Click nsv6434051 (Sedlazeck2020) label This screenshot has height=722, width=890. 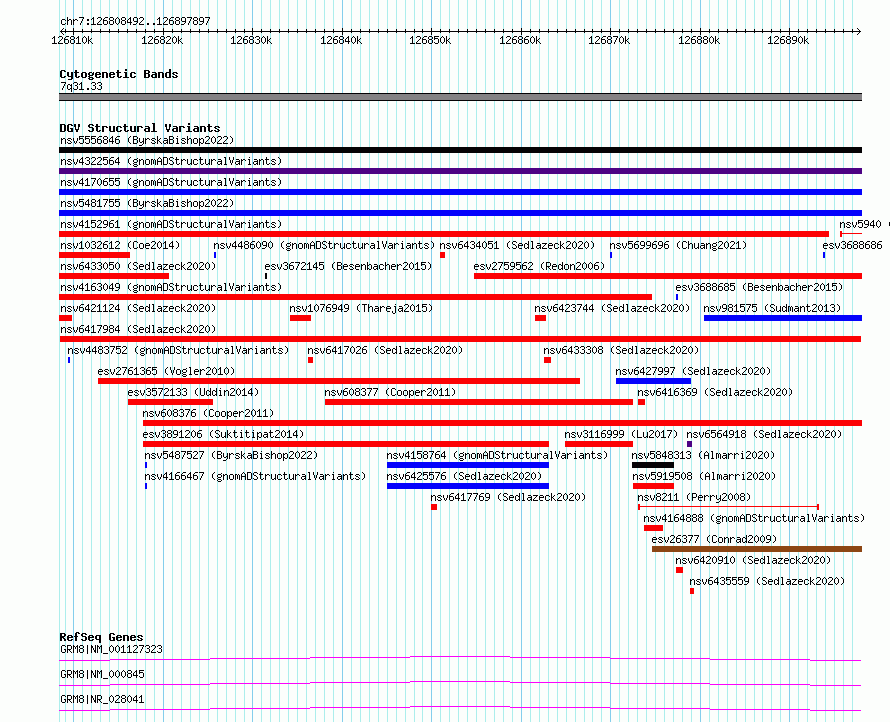click(517, 245)
